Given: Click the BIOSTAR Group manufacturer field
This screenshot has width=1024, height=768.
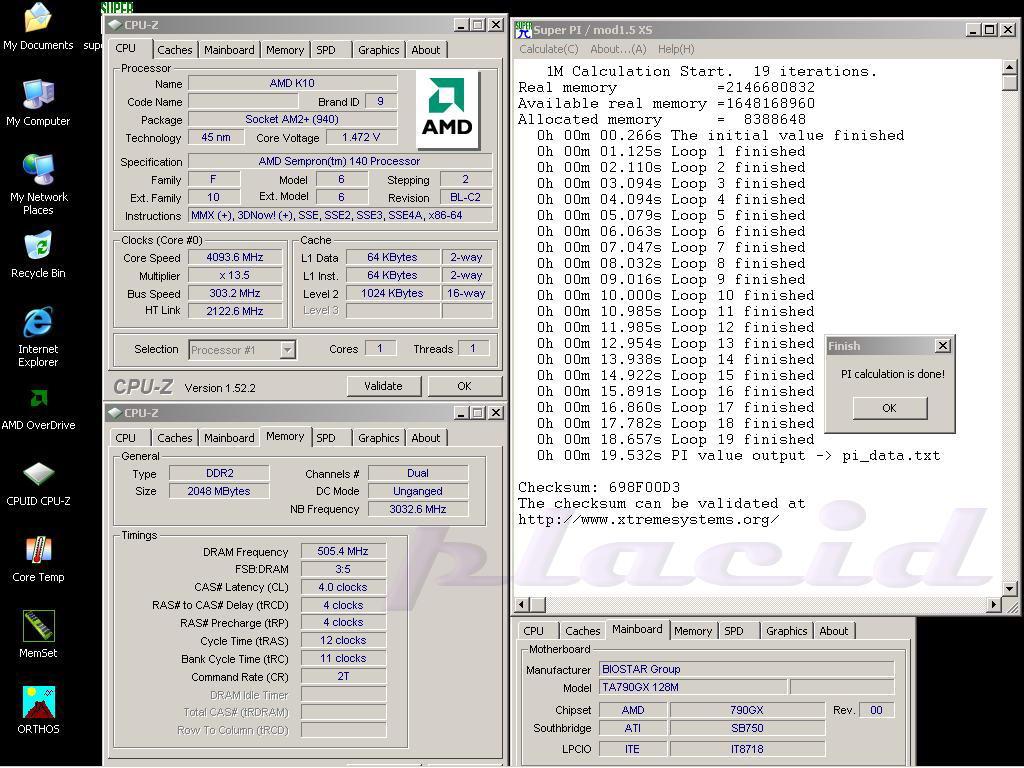Looking at the screenshot, I should click(746, 669).
